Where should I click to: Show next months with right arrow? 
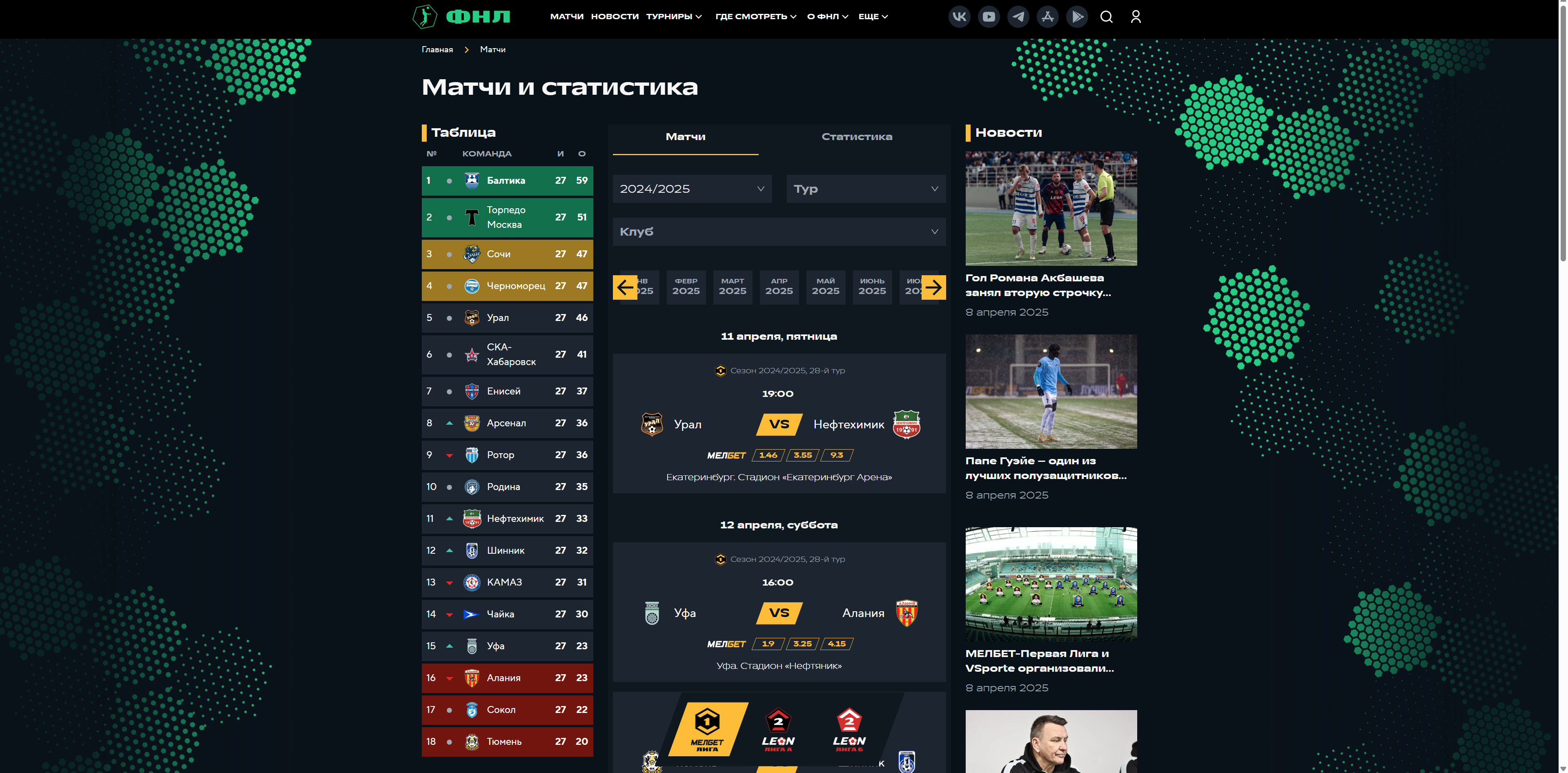pos(934,287)
